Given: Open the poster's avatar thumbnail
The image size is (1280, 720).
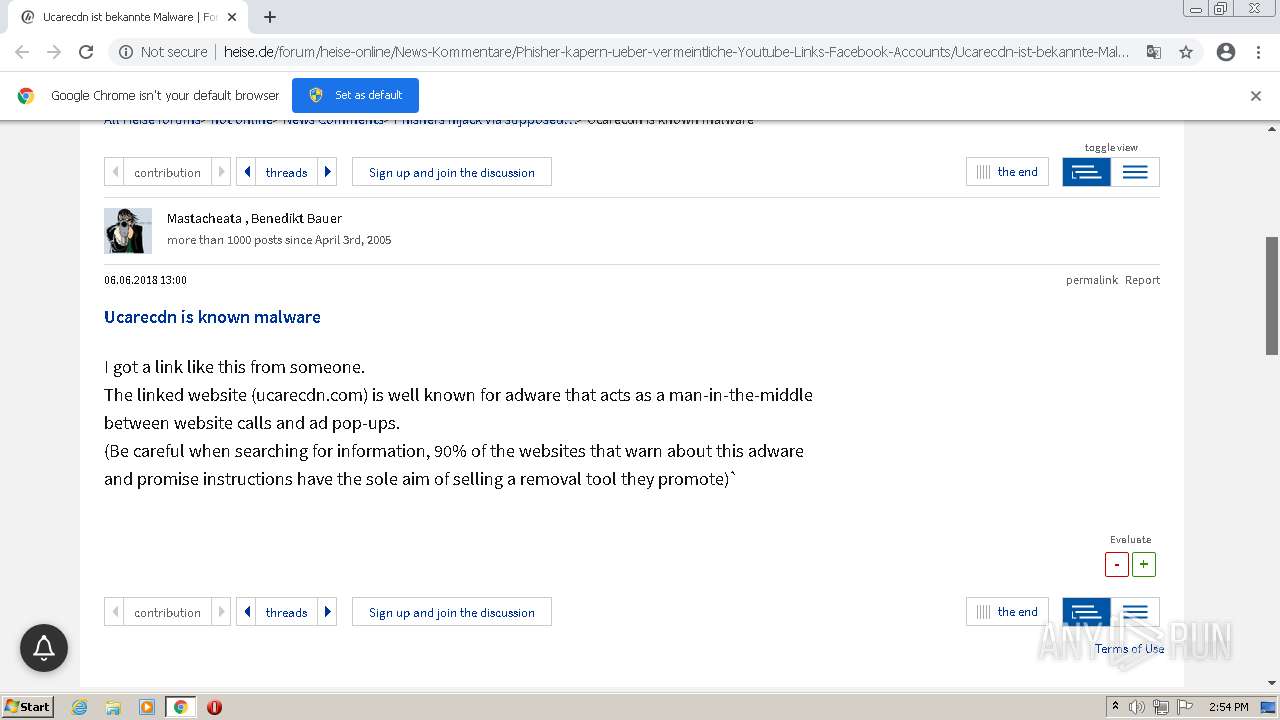Looking at the screenshot, I should pos(128,230).
